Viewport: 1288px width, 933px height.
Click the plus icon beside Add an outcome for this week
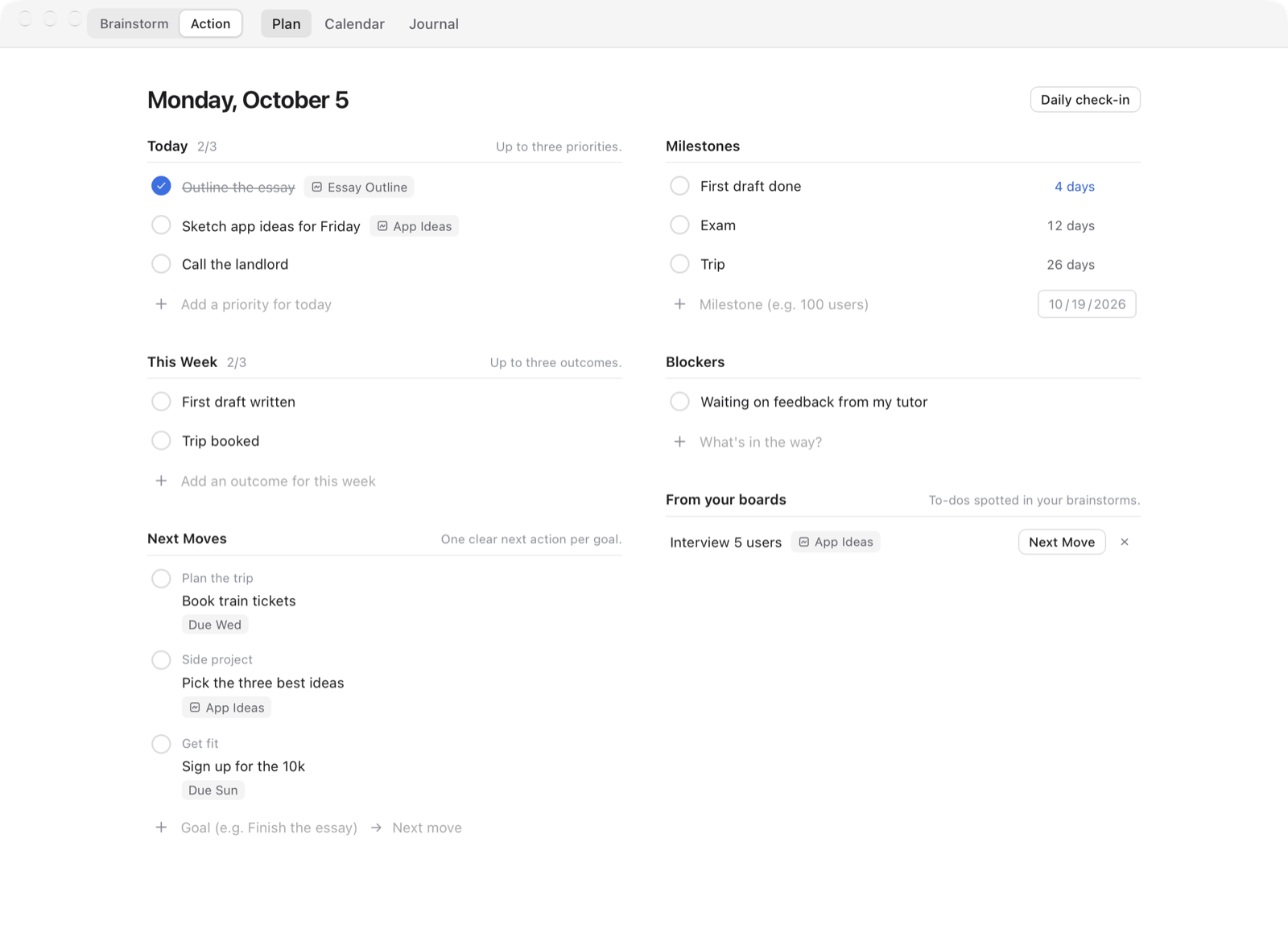coord(161,481)
